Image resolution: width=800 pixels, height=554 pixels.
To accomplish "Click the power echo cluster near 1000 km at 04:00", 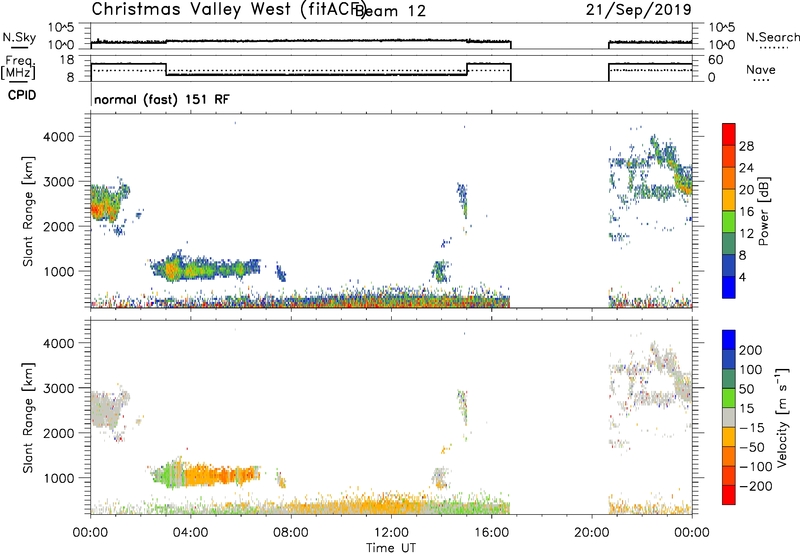I will (204, 267).
